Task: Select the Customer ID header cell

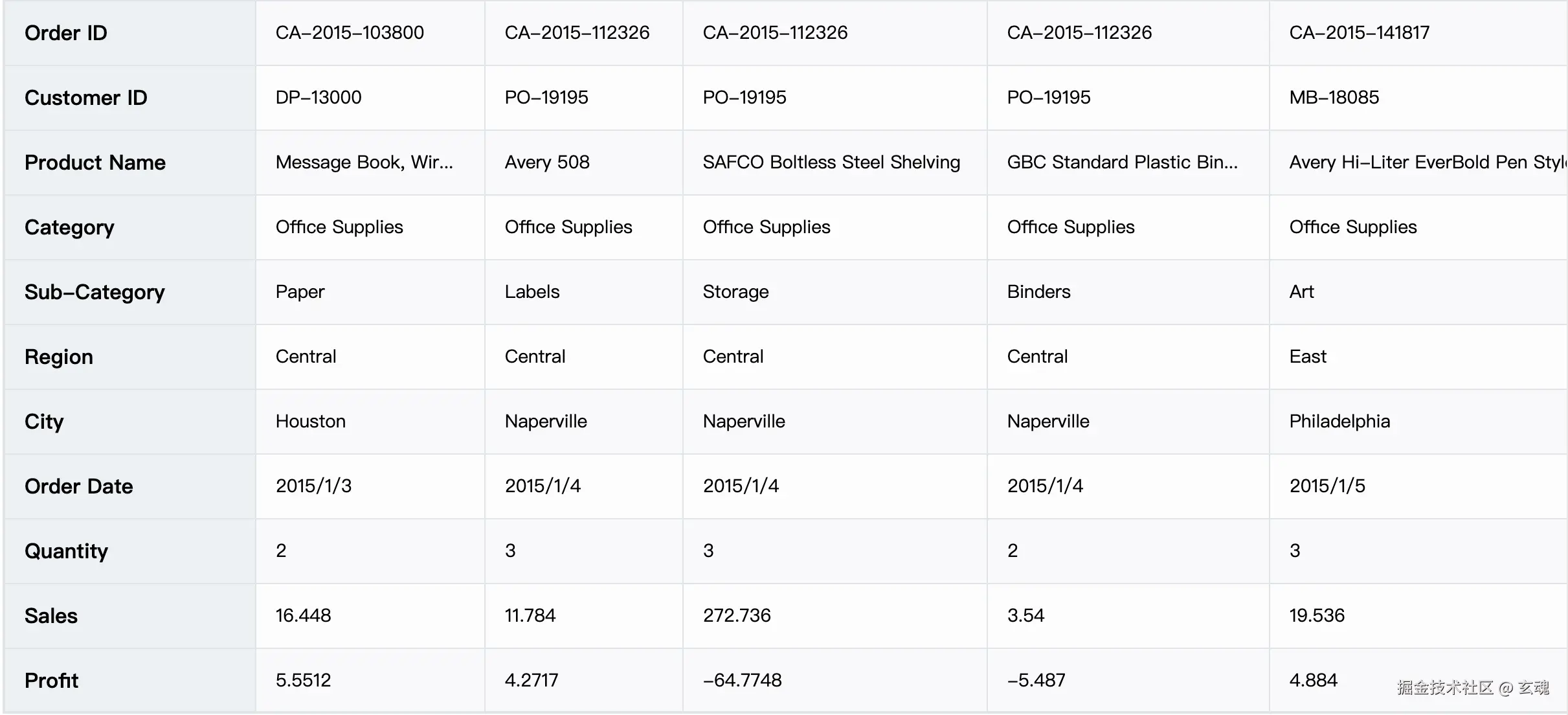Action: tap(86, 98)
